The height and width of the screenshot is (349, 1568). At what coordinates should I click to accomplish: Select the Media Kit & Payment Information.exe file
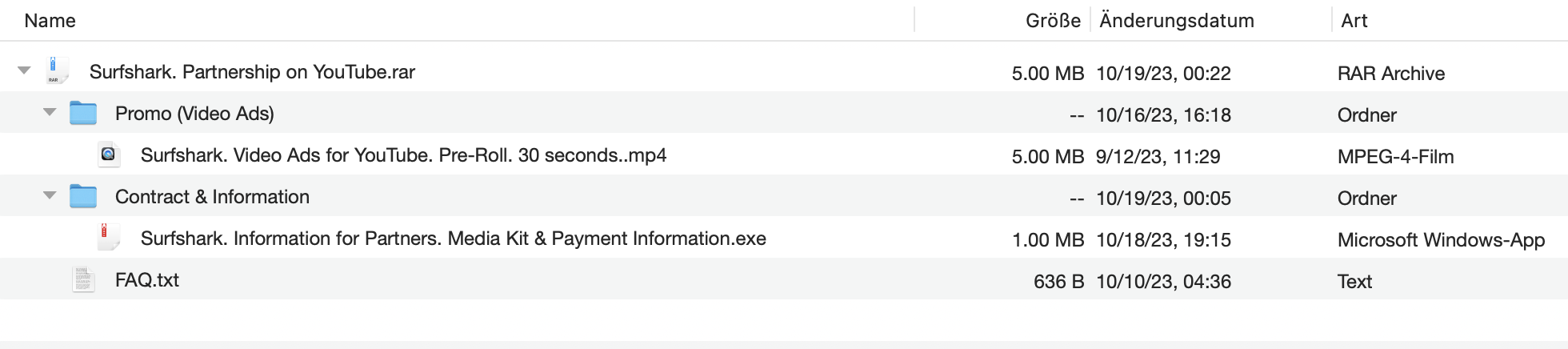point(453,239)
